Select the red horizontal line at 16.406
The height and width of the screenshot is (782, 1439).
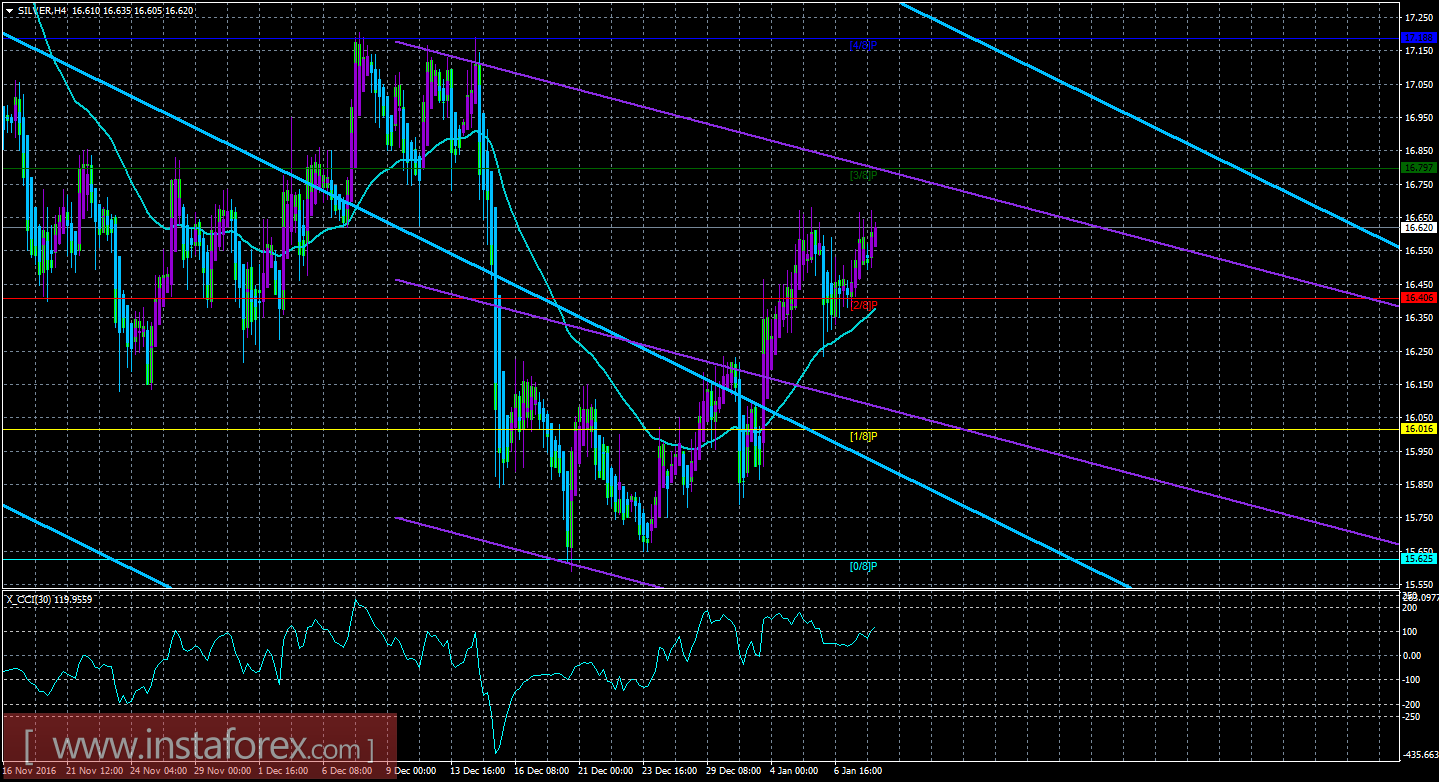coord(700,298)
